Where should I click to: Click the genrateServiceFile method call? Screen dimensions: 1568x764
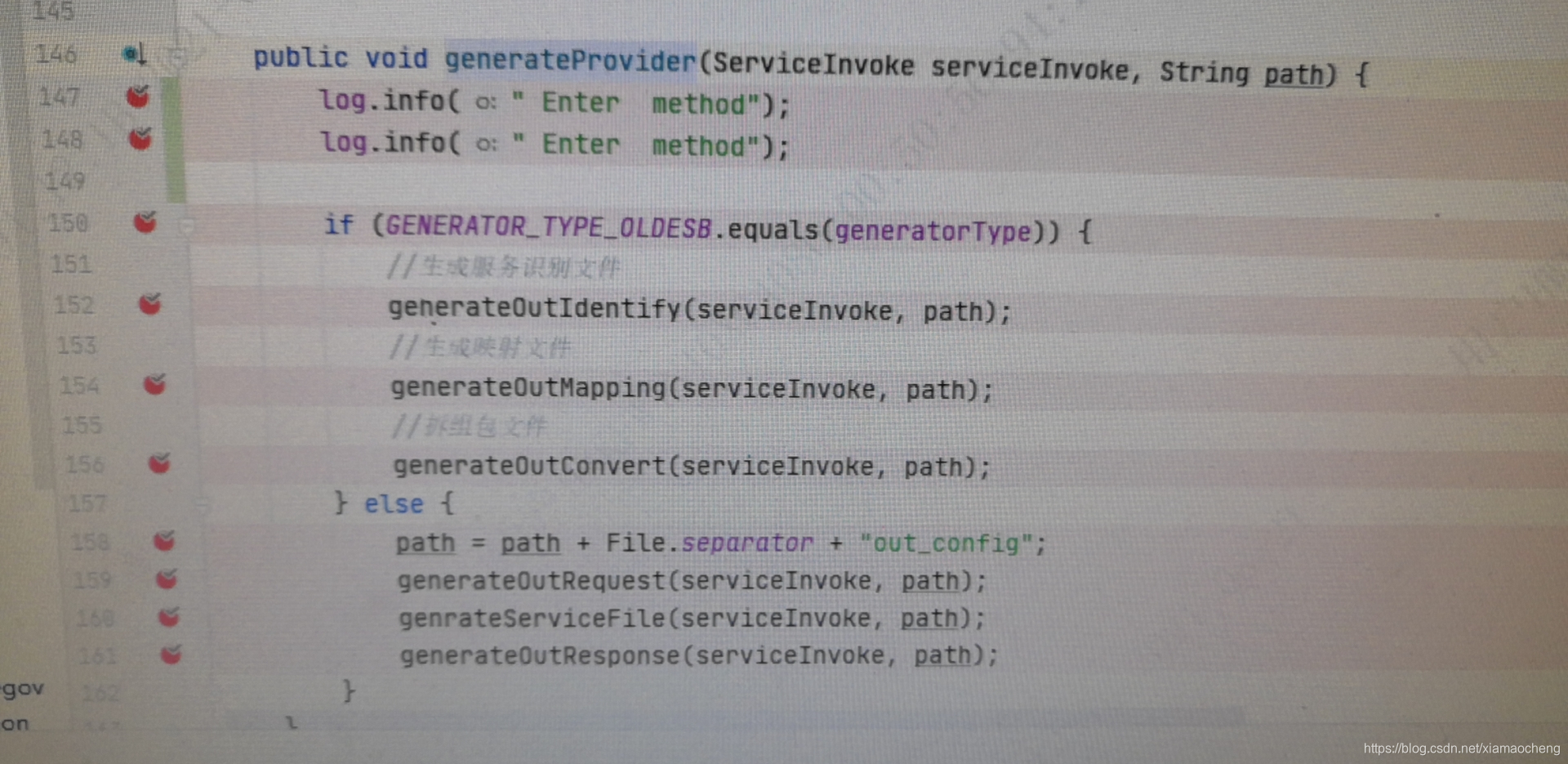pos(532,618)
